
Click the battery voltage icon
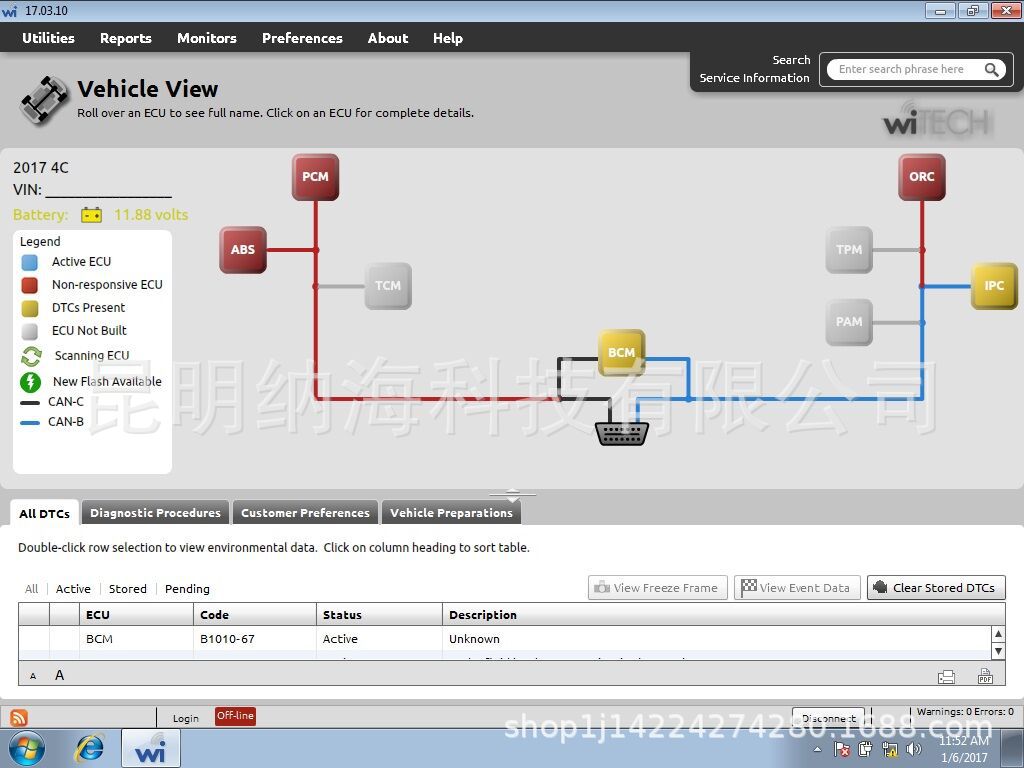[91, 215]
